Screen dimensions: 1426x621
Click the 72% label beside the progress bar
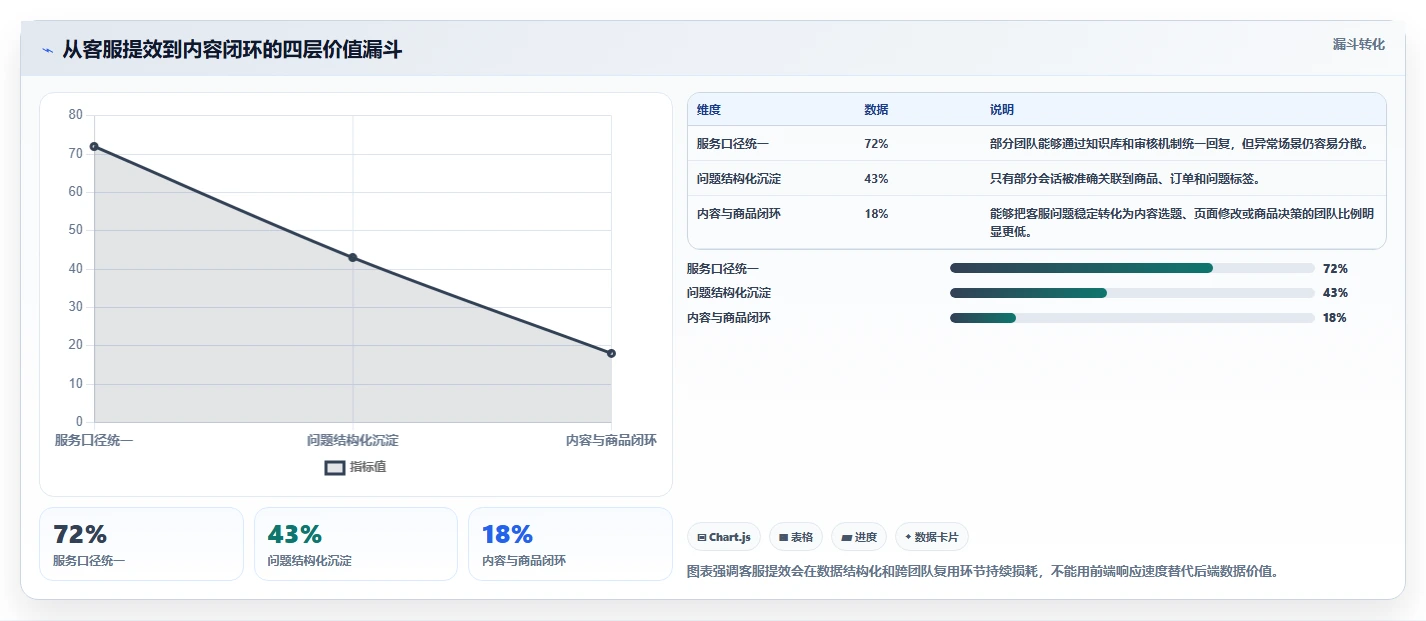pyautogui.click(x=1335, y=269)
